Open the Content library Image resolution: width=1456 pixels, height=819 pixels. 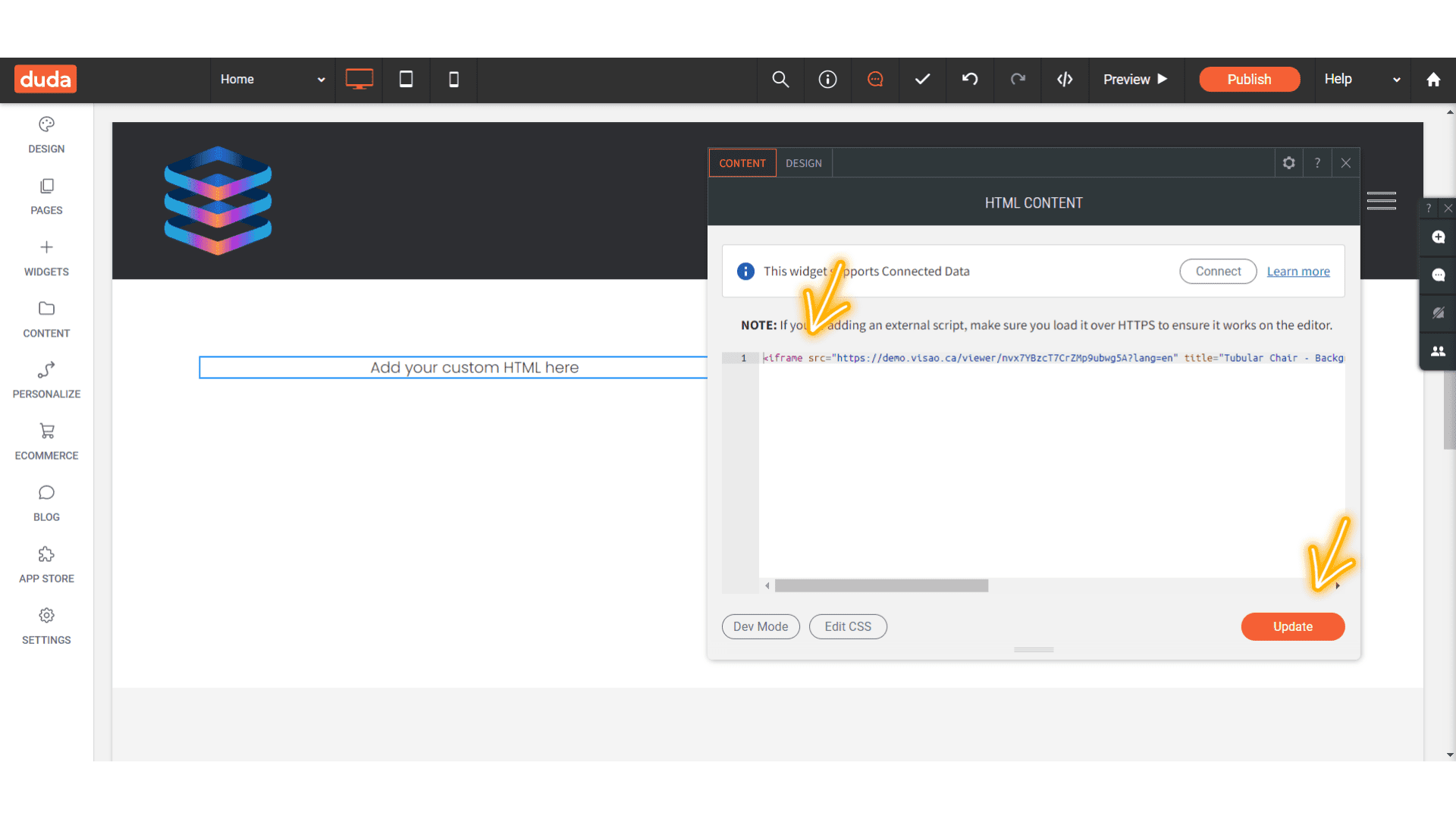tap(46, 319)
